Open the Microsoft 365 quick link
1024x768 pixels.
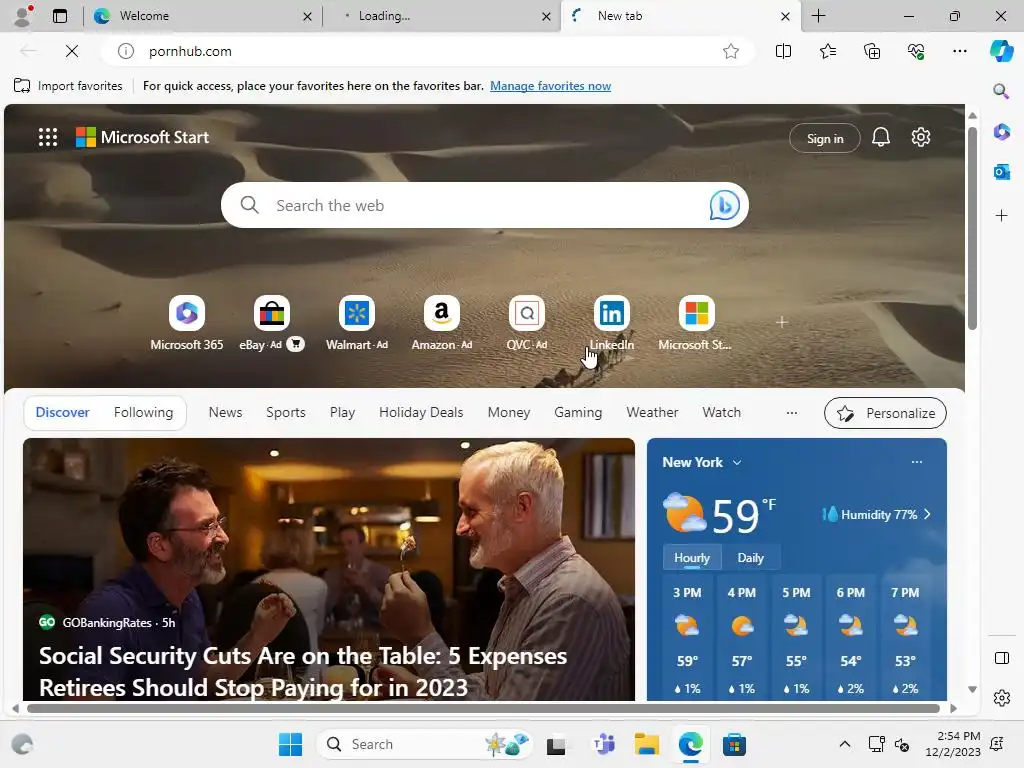click(187, 323)
